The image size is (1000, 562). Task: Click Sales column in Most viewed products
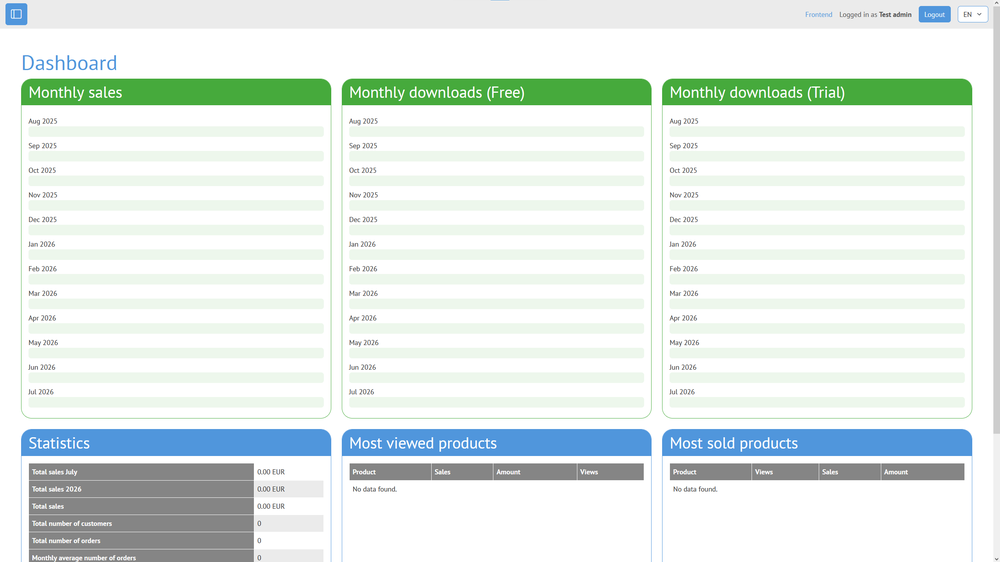[462, 472]
